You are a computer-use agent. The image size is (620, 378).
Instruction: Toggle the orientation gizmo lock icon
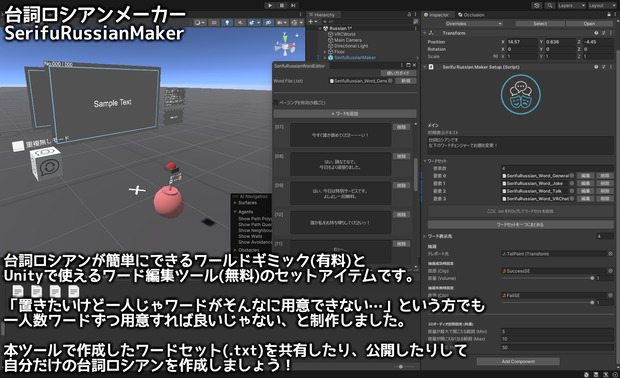coord(297,35)
